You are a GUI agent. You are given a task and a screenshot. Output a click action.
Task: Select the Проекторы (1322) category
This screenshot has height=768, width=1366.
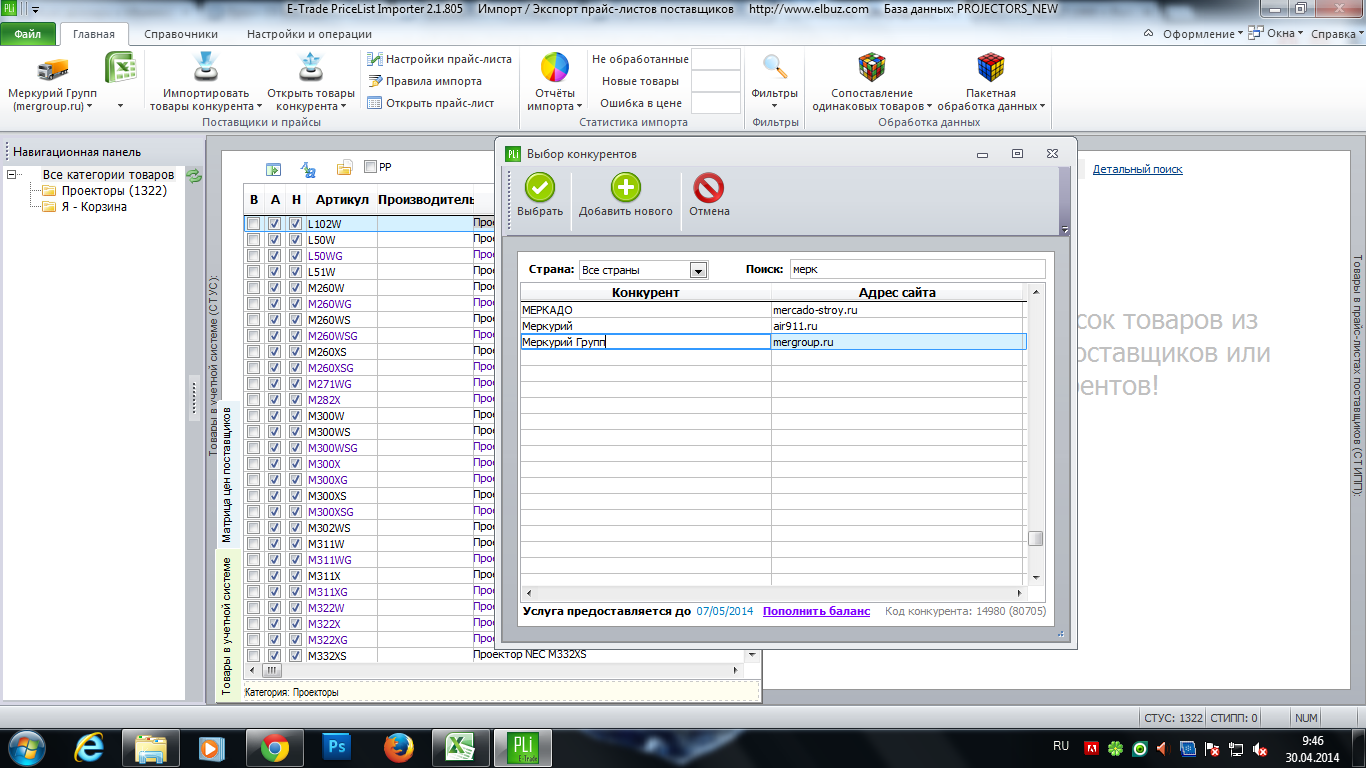[114, 191]
